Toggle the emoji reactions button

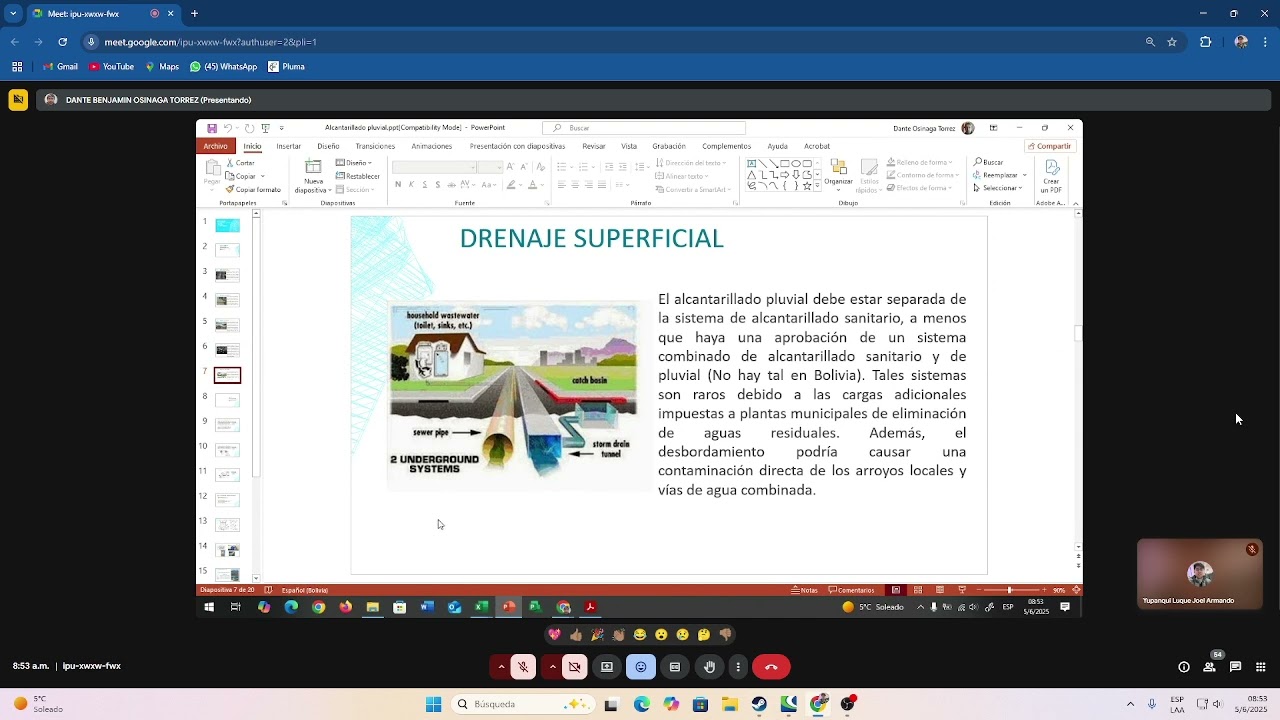(x=641, y=667)
